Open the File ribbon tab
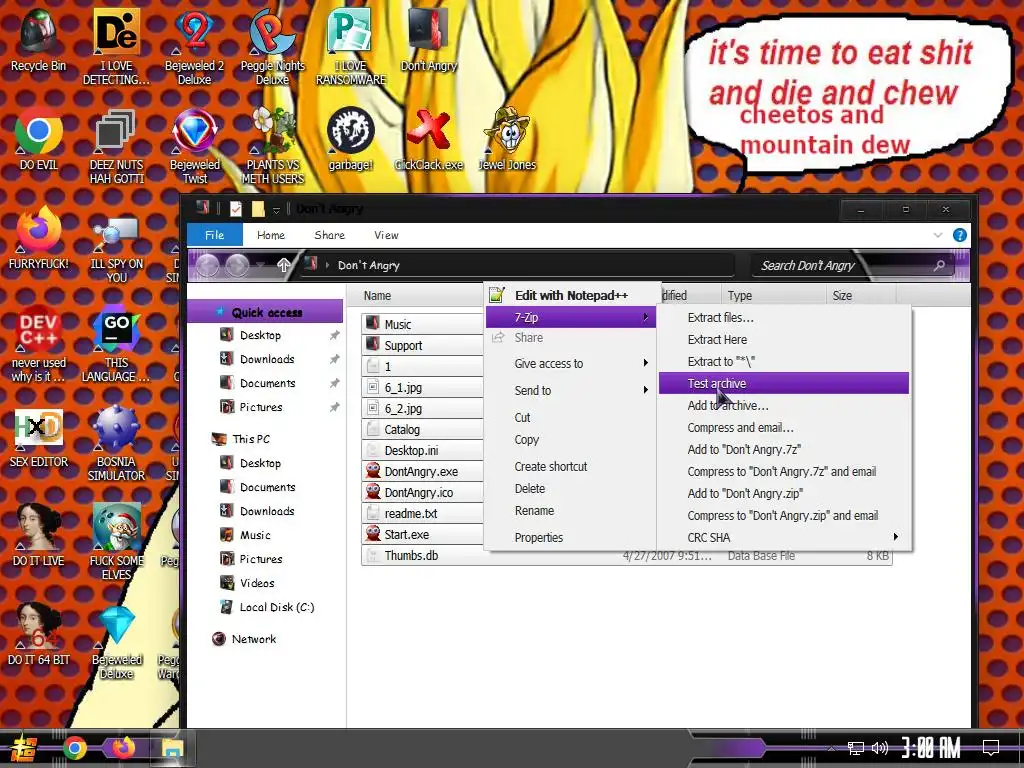 pyautogui.click(x=214, y=235)
